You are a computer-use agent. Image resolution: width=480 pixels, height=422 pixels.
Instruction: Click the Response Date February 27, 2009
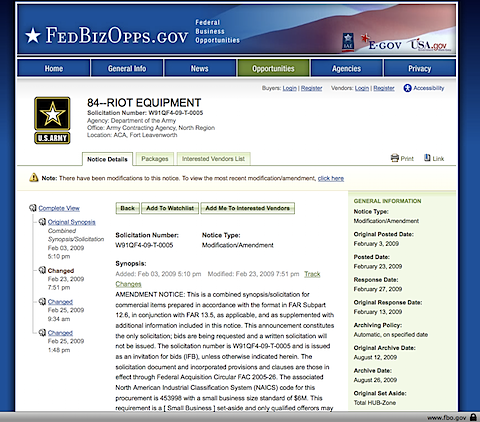[x=378, y=289]
